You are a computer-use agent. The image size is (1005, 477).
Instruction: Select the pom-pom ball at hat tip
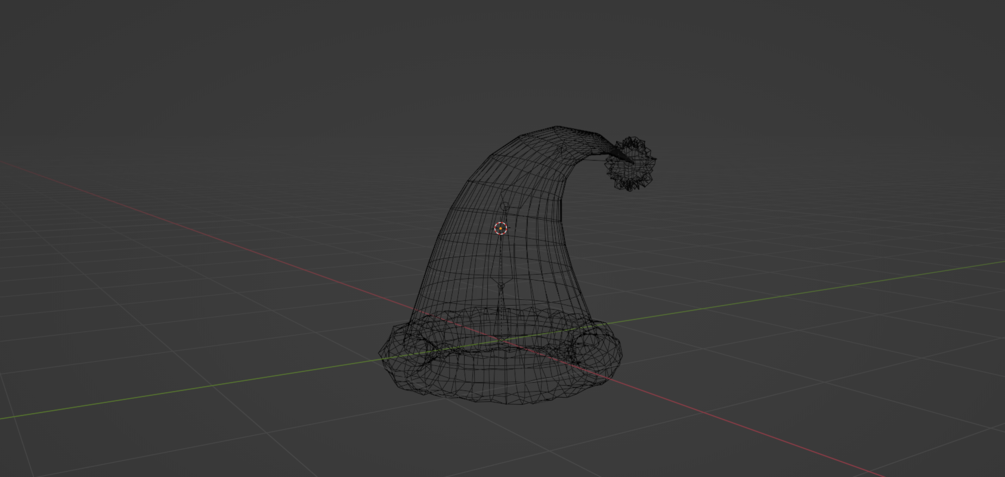pyautogui.click(x=631, y=163)
